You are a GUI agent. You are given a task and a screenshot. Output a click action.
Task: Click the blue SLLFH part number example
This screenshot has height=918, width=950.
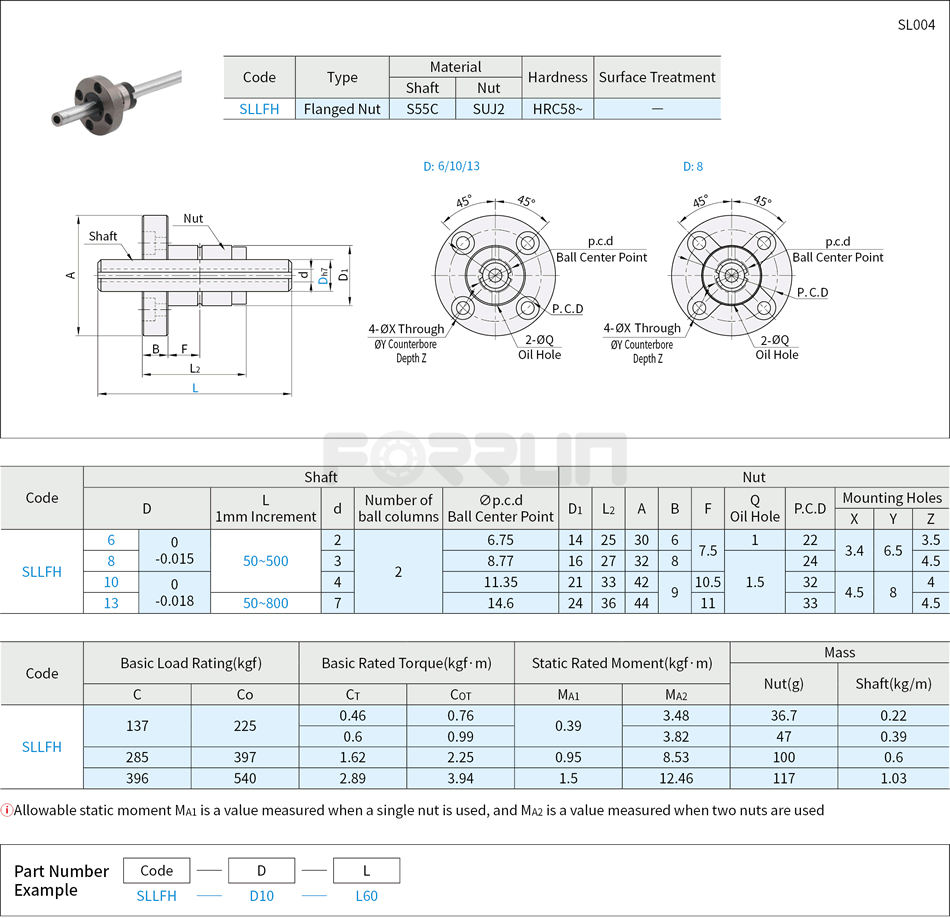coord(156,896)
